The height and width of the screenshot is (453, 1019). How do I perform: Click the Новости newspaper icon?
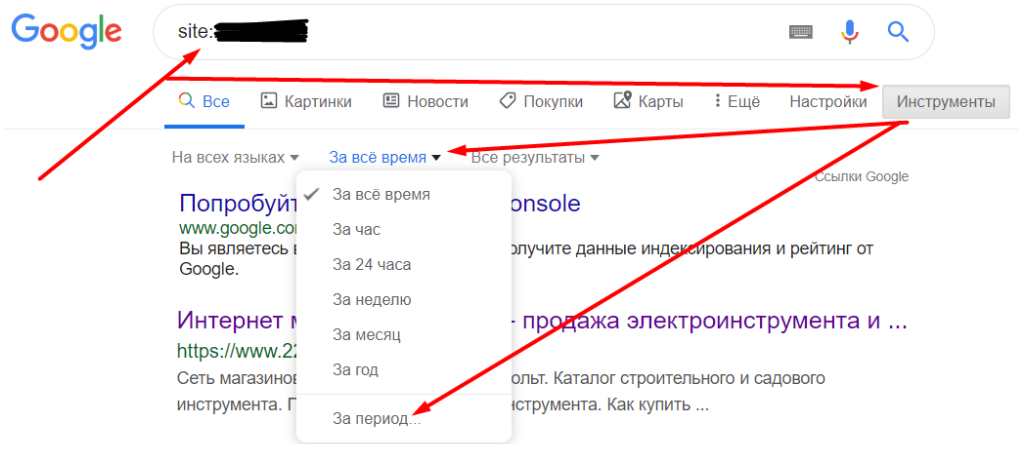coord(391,101)
